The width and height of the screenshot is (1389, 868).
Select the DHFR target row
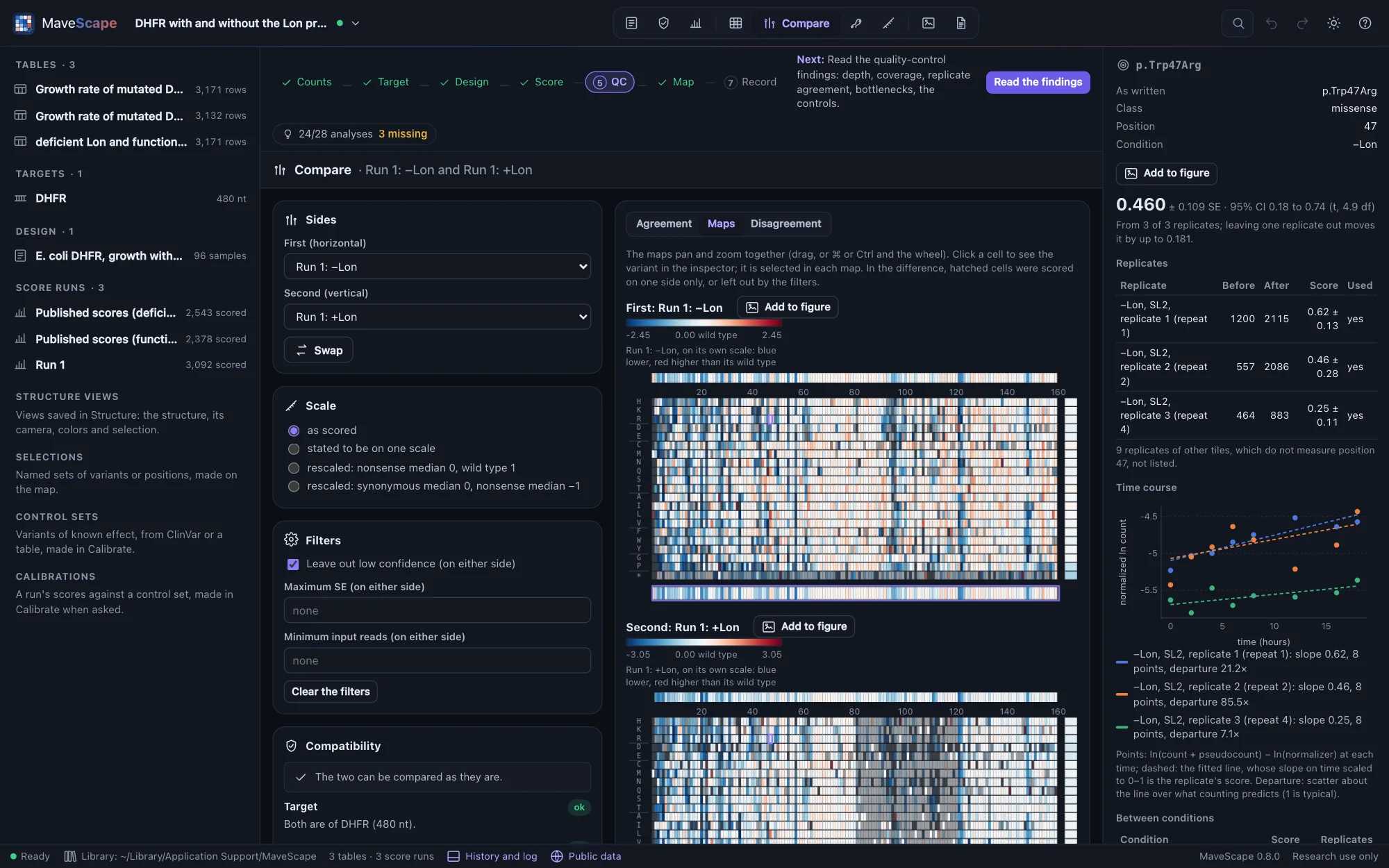pyautogui.click(x=131, y=199)
